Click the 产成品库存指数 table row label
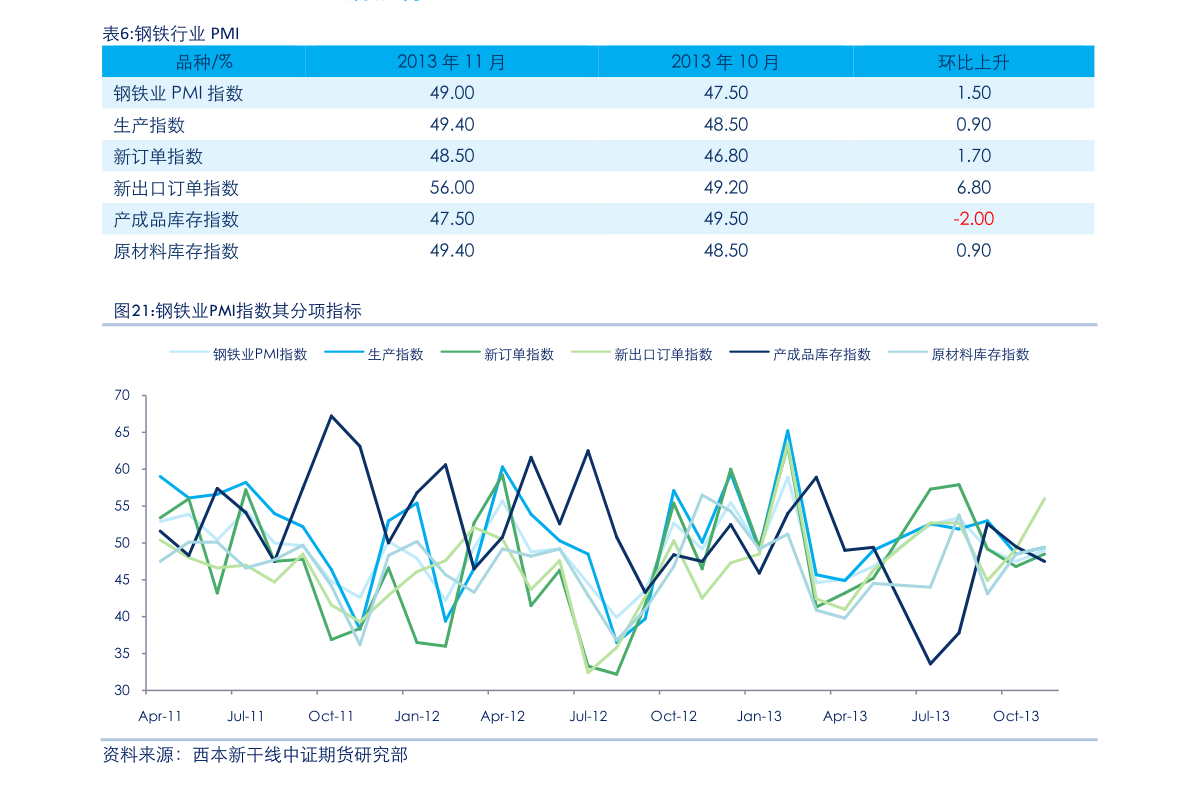Image resolution: width=1191 pixels, height=785 pixels. click(x=176, y=219)
